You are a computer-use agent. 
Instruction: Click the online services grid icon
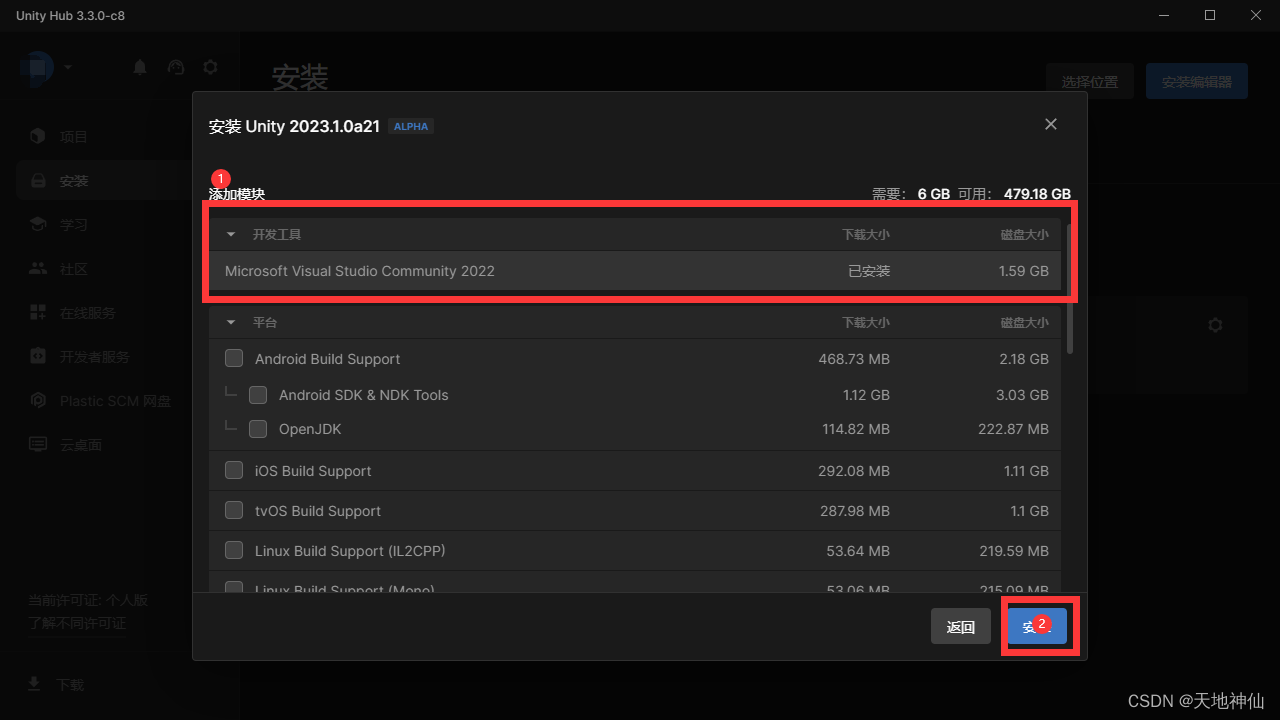[38, 313]
